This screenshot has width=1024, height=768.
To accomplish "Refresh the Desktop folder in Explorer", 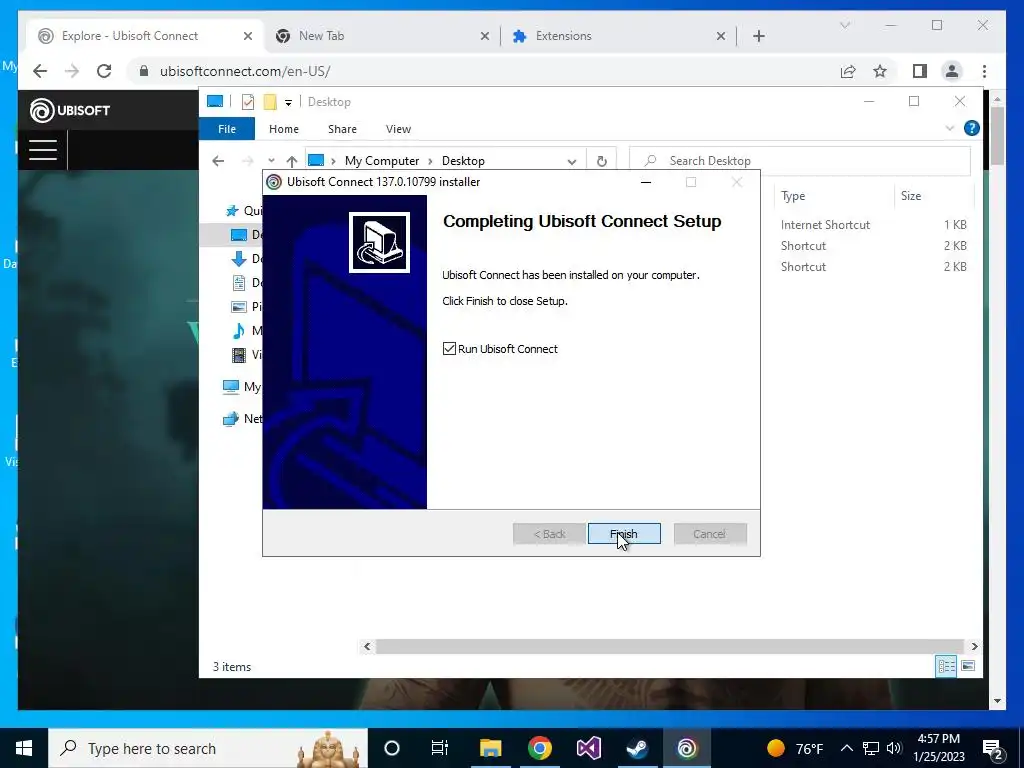I will [x=601, y=161].
